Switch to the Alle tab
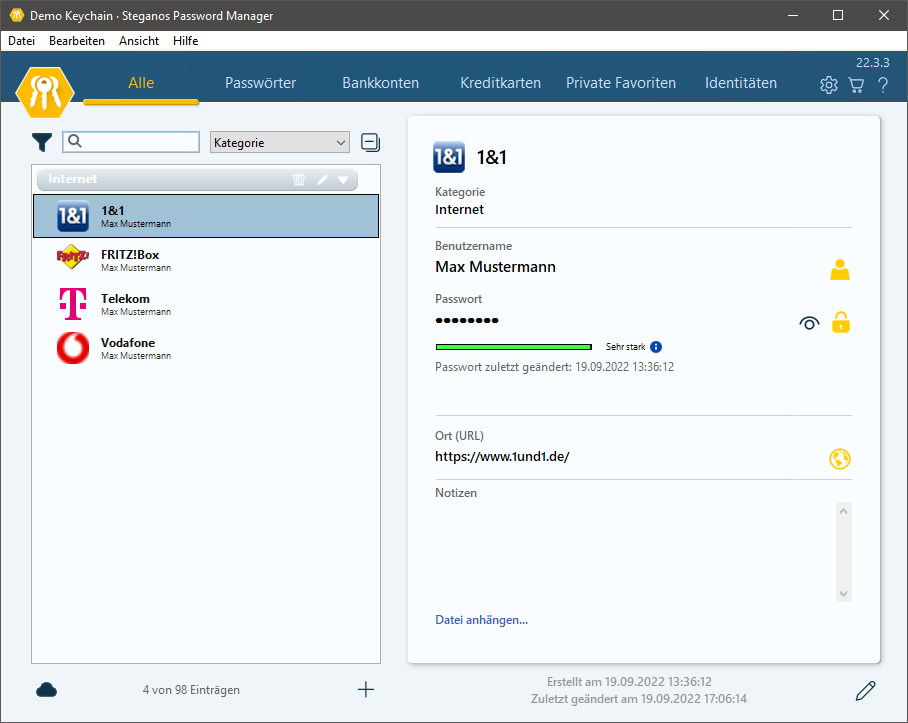 point(141,83)
